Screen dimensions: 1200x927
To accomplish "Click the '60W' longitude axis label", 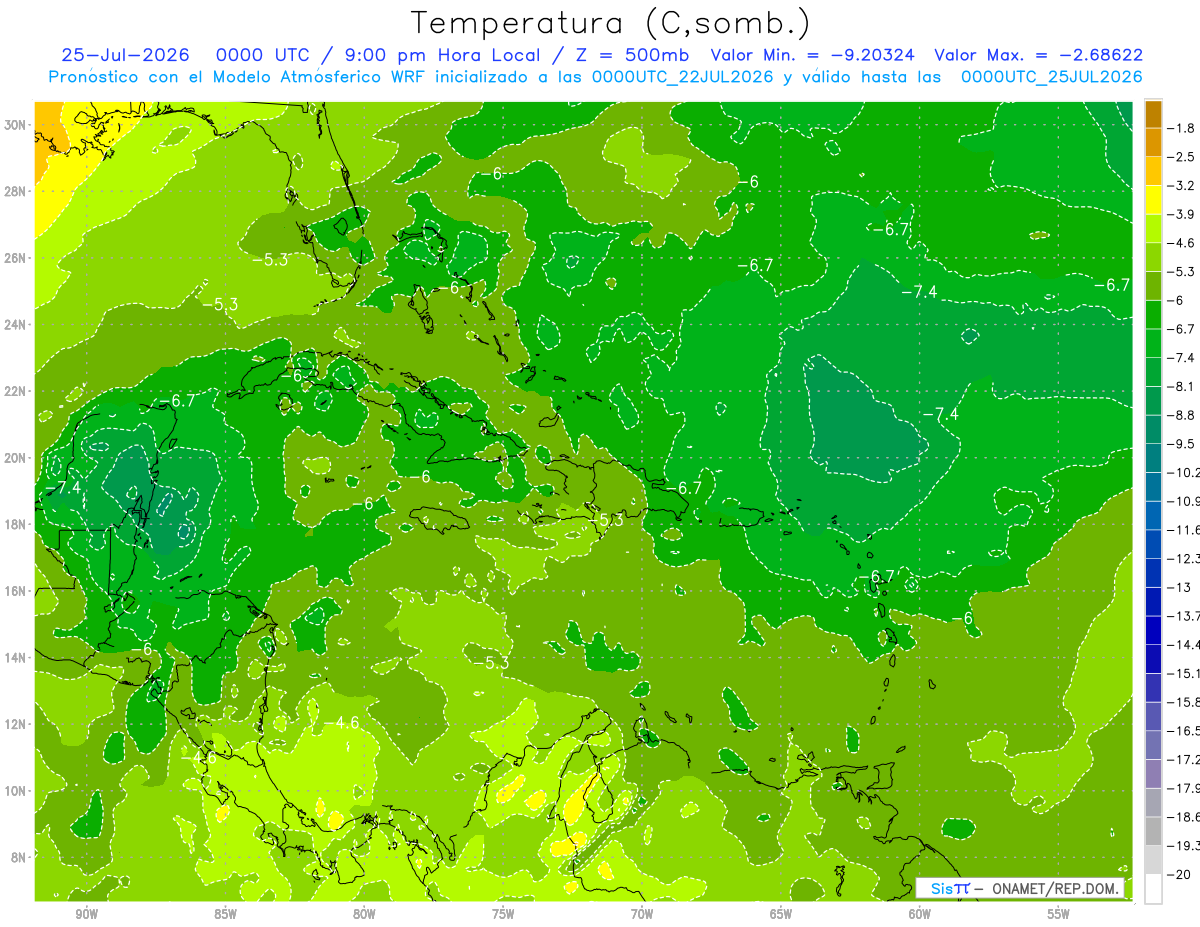I will coord(920,914).
